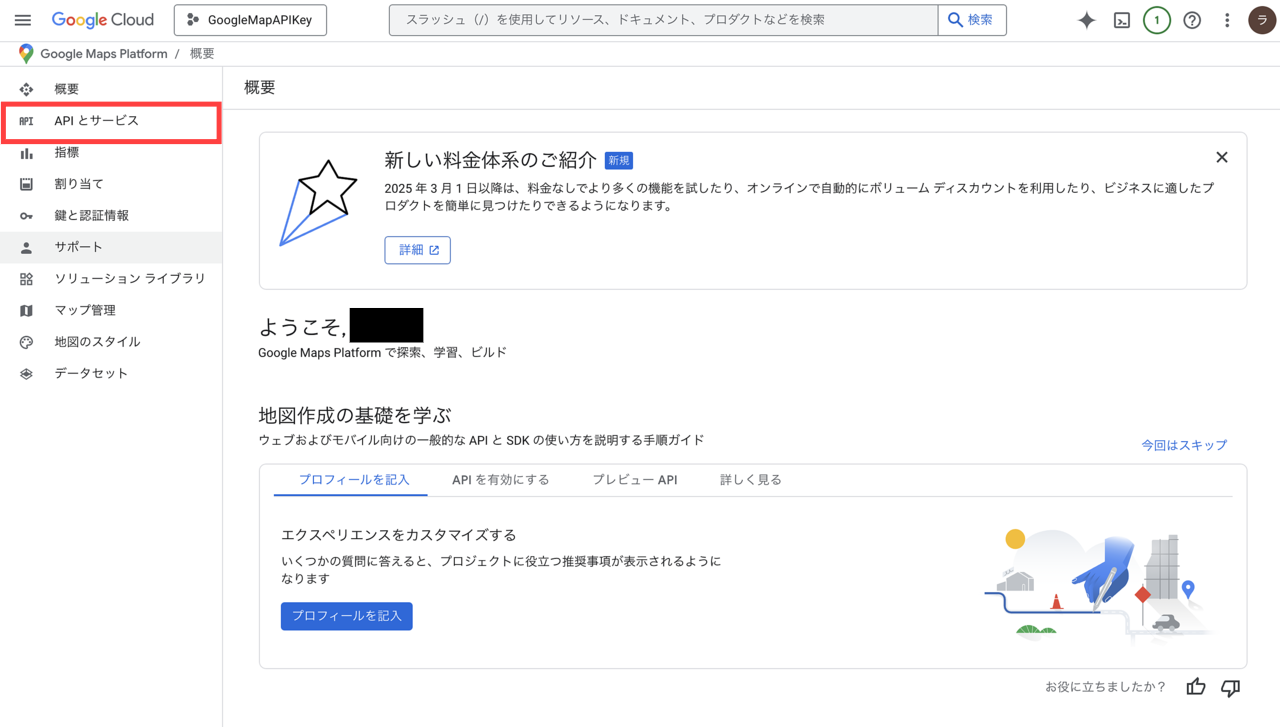Switch to API を有効にする tab
Screen dimensions: 1280x727
(500, 480)
